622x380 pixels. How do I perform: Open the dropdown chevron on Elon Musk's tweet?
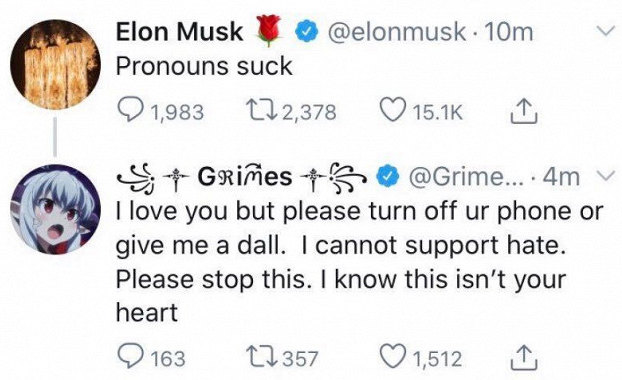pyautogui.click(x=604, y=31)
